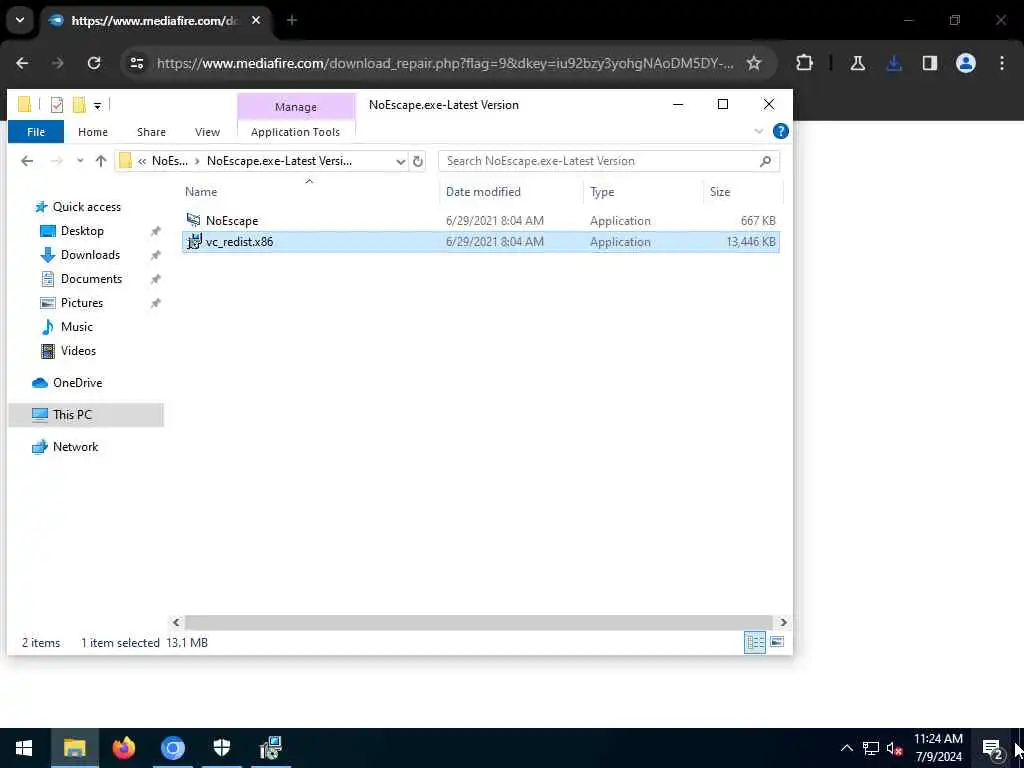
Task: Click the Manage contextual tab
Action: coord(296,106)
